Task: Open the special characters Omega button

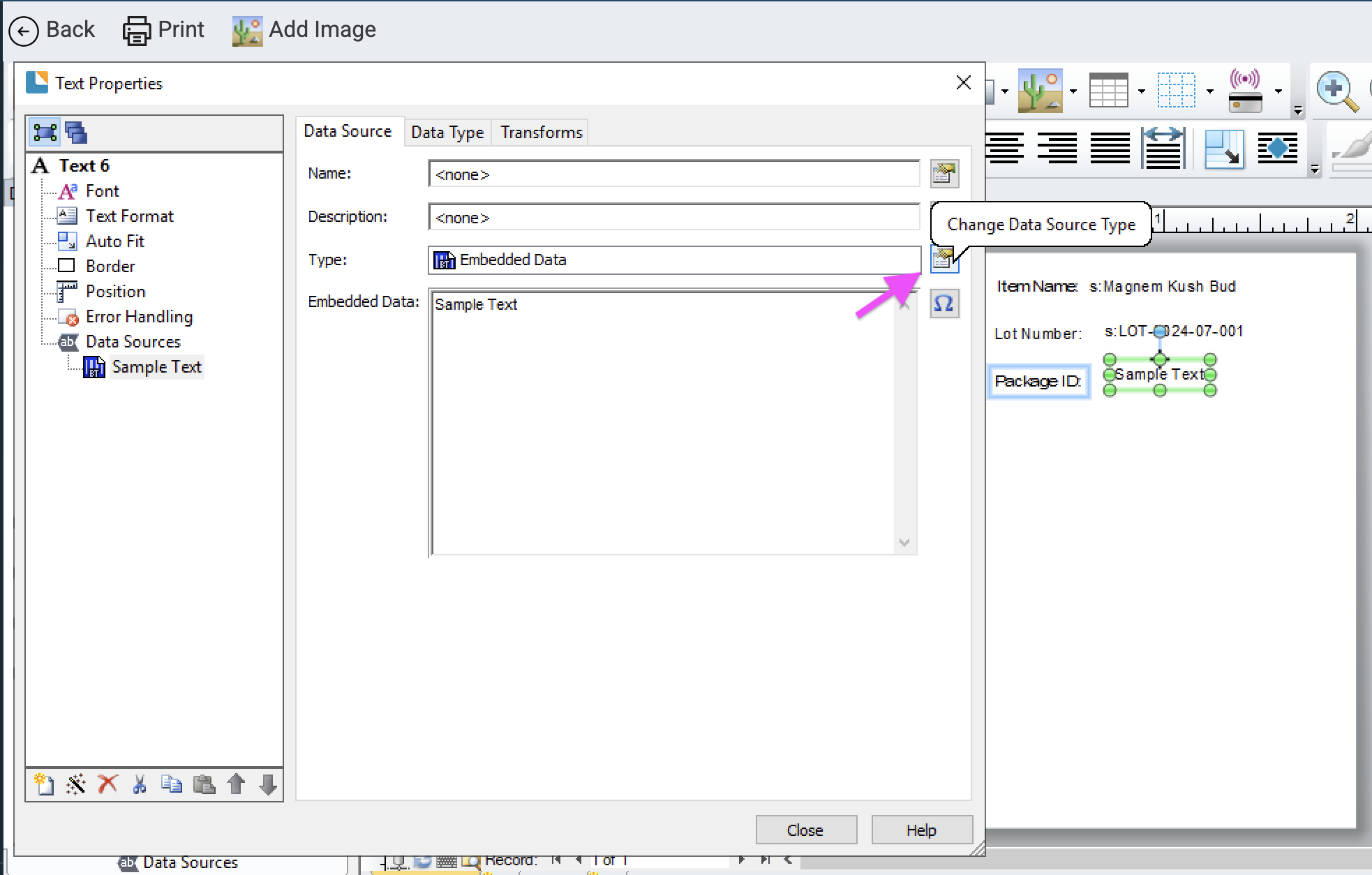Action: point(944,304)
